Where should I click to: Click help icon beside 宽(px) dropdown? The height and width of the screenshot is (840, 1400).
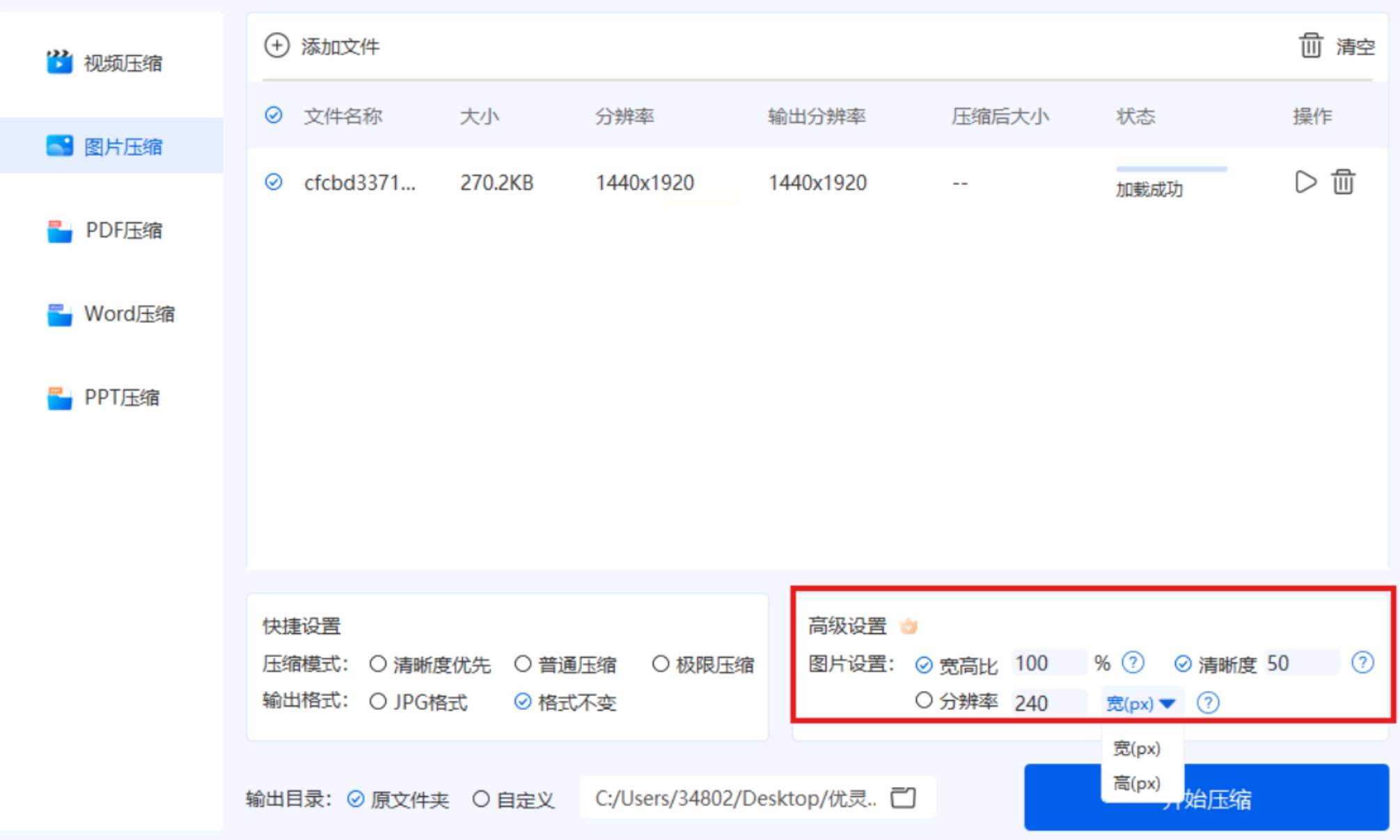[x=1208, y=703]
